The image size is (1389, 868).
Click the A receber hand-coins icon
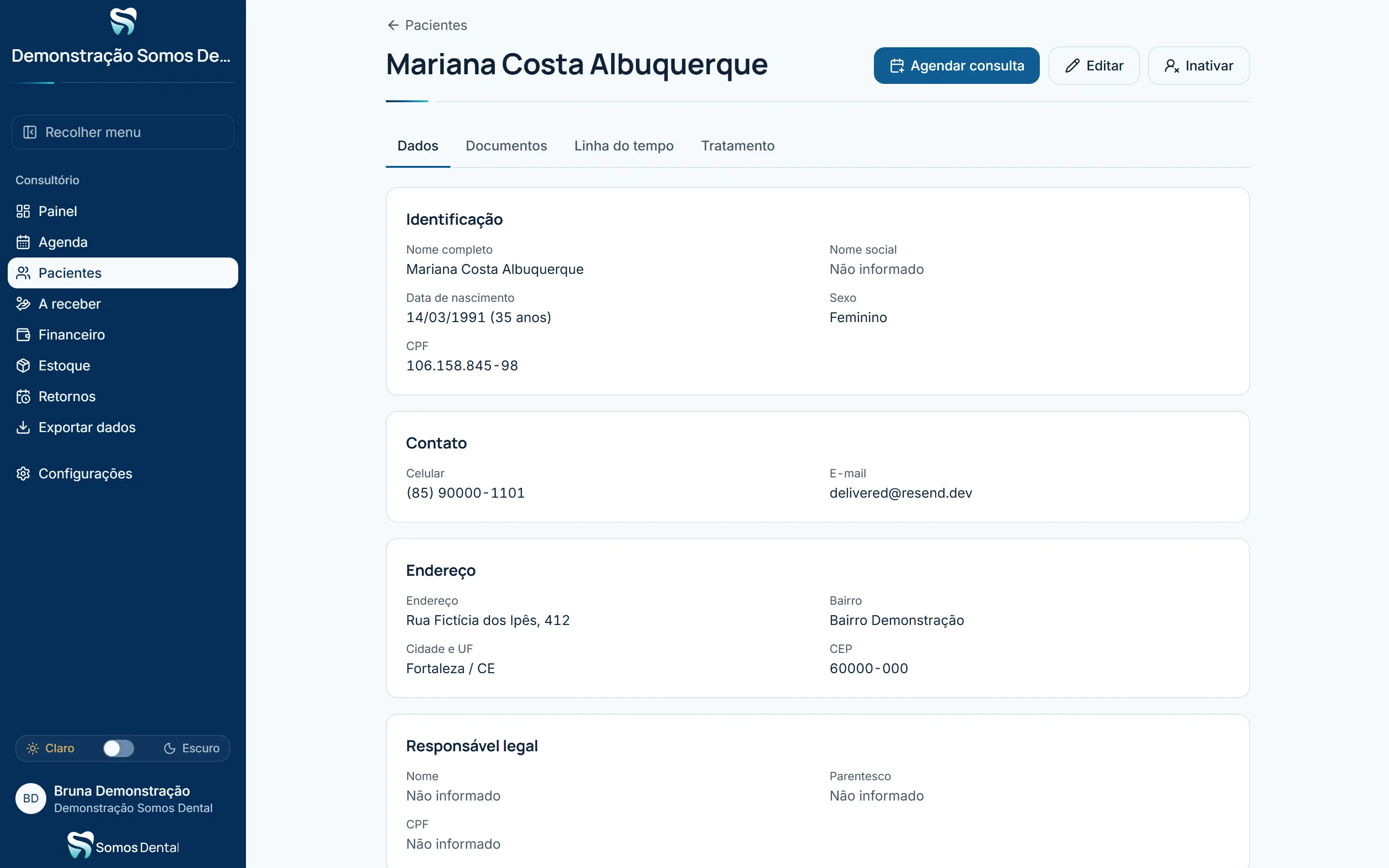[23, 304]
